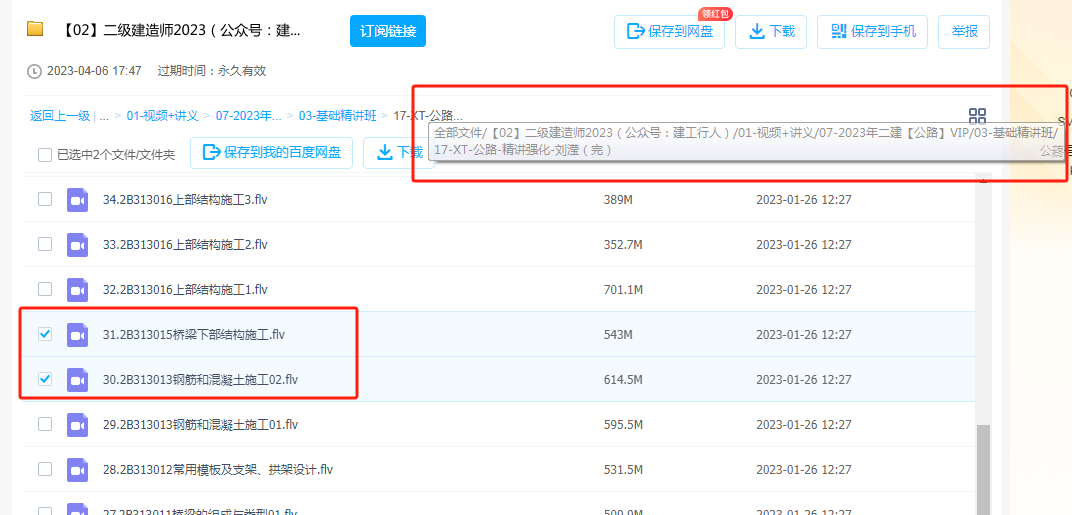Check the box for 32.2B313016上部结构施工1.flv
The height and width of the screenshot is (515, 1072).
(x=45, y=289)
